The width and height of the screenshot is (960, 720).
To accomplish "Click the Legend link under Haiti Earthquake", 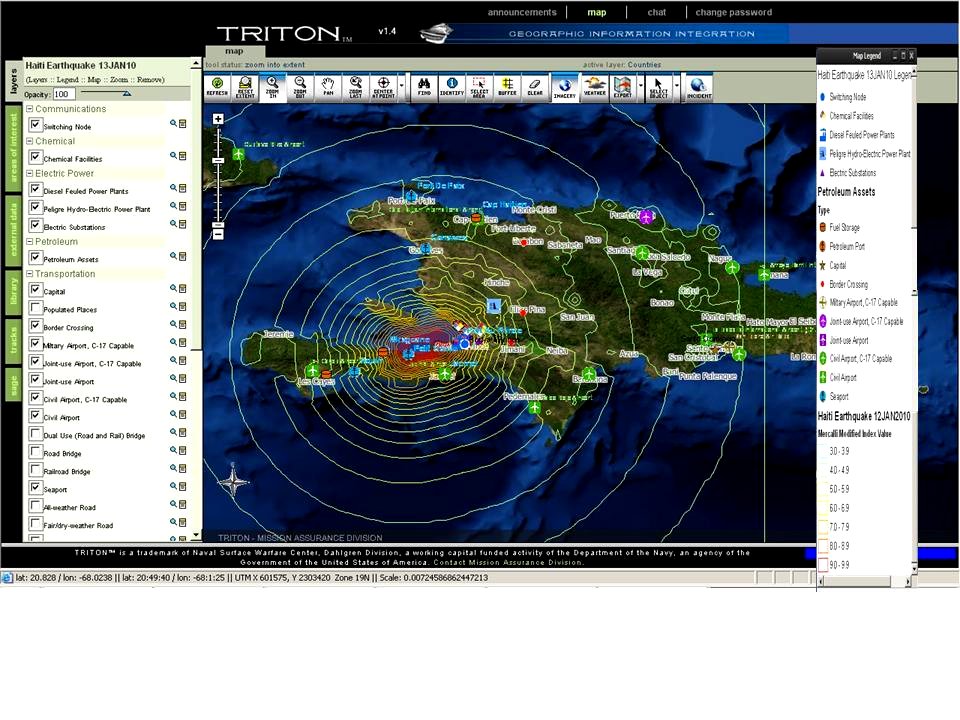I will coord(67,80).
